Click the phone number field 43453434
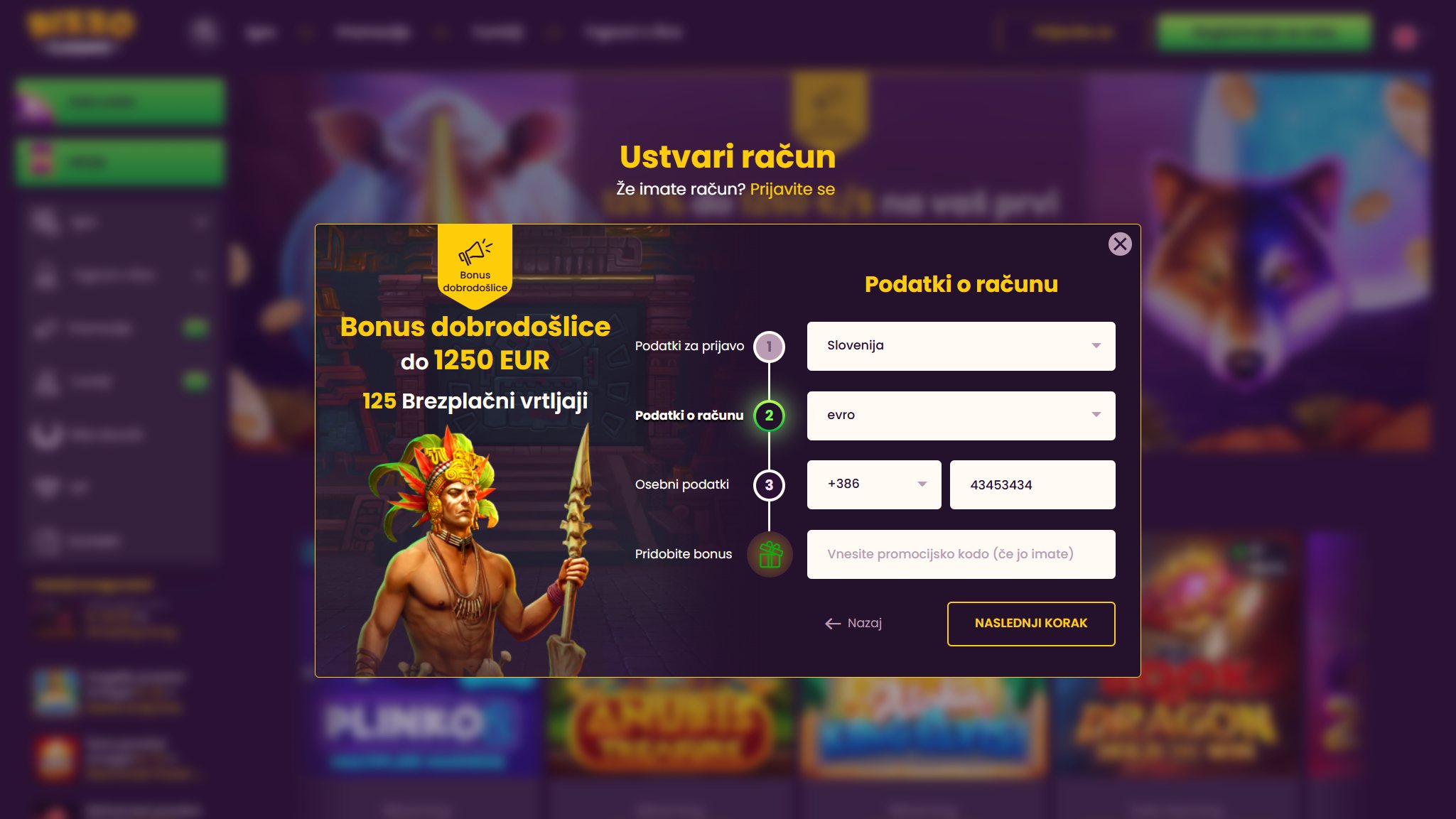Image resolution: width=1456 pixels, height=819 pixels. click(x=1032, y=484)
